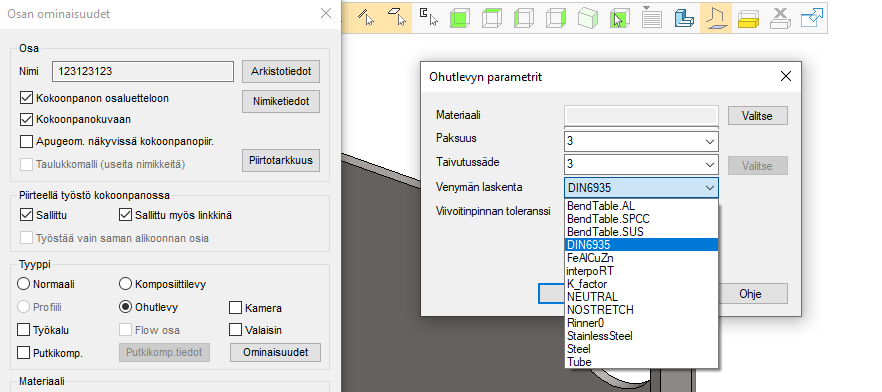The width and height of the screenshot is (882, 392).
Task: Enable Apugeom. näkyvissä kokoonpanopiir. checkbox
Action: tap(26, 141)
